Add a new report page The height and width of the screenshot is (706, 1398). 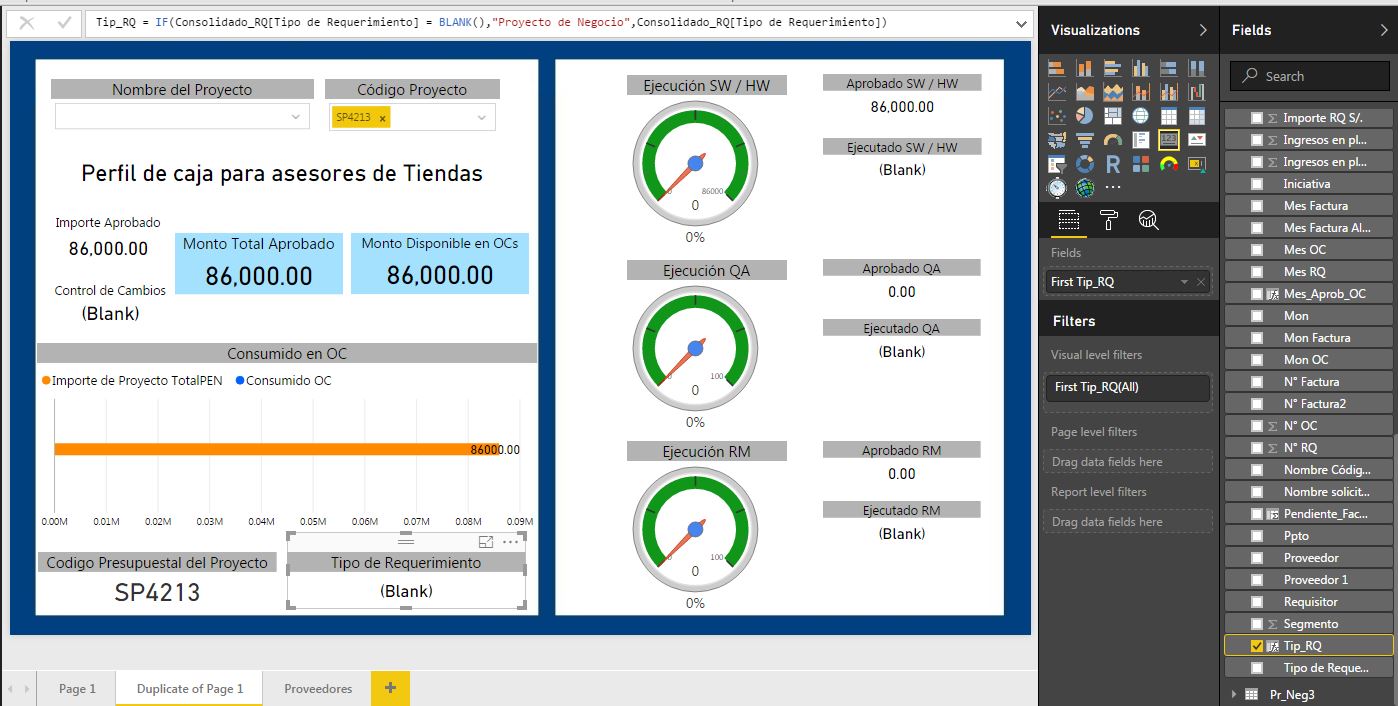(x=390, y=688)
